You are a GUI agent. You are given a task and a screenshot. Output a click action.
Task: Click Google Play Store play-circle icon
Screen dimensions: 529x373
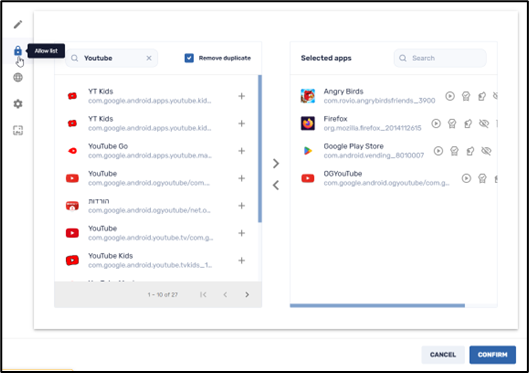pos(438,151)
